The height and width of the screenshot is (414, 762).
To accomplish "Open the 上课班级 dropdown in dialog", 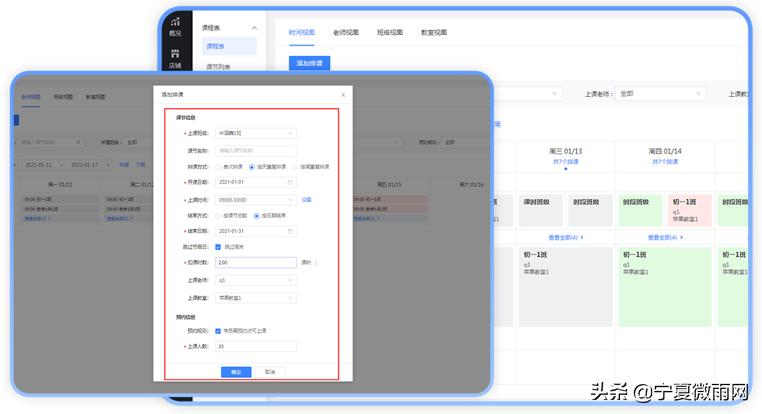I will pyautogui.click(x=256, y=133).
